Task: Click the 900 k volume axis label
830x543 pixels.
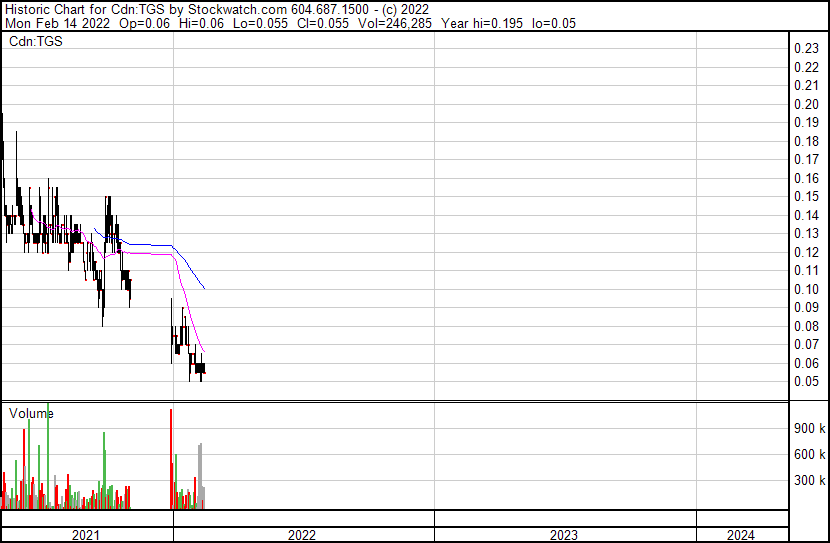Action: point(808,428)
